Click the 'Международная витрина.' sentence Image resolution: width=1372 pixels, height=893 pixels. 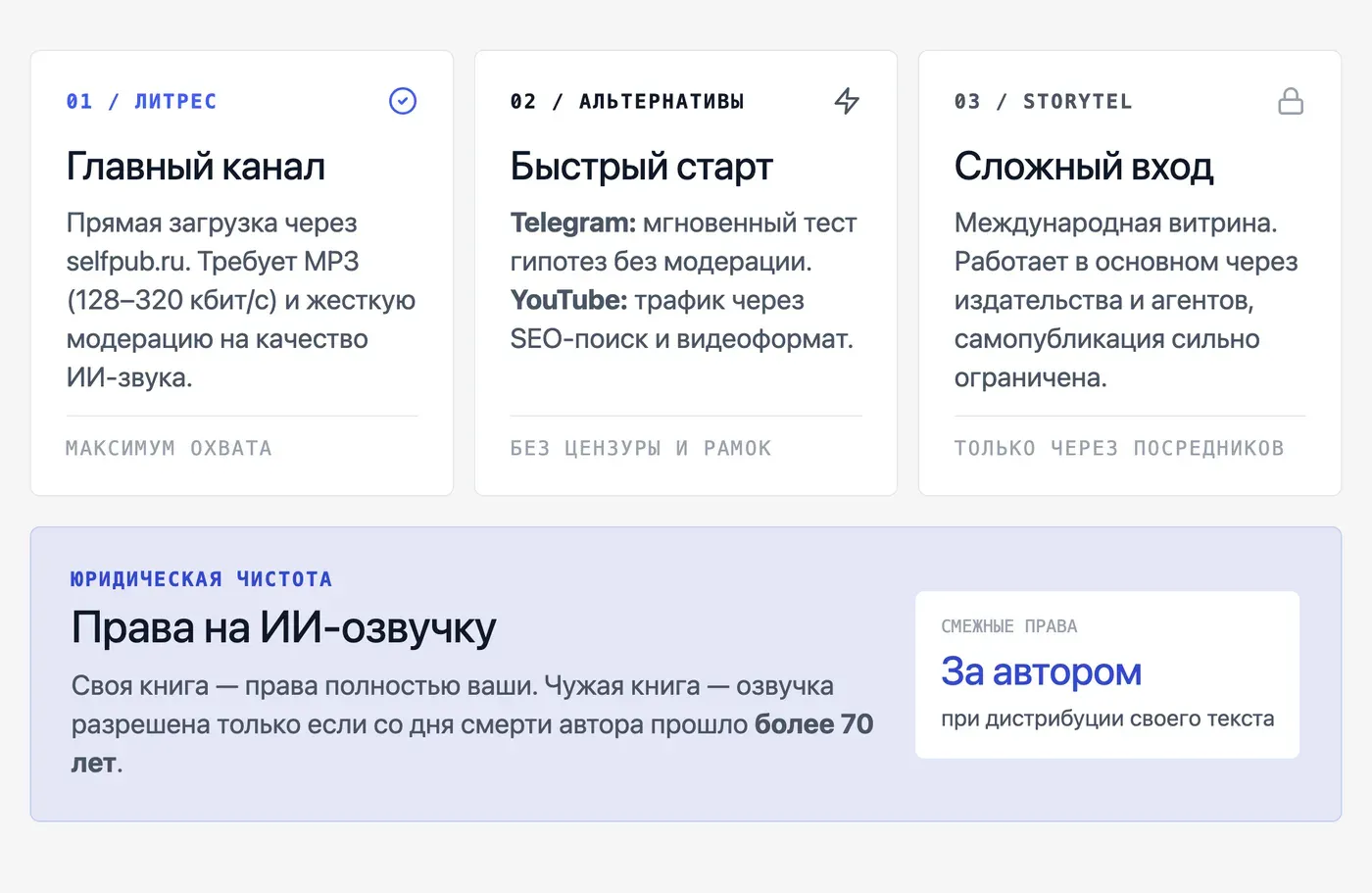(1115, 223)
